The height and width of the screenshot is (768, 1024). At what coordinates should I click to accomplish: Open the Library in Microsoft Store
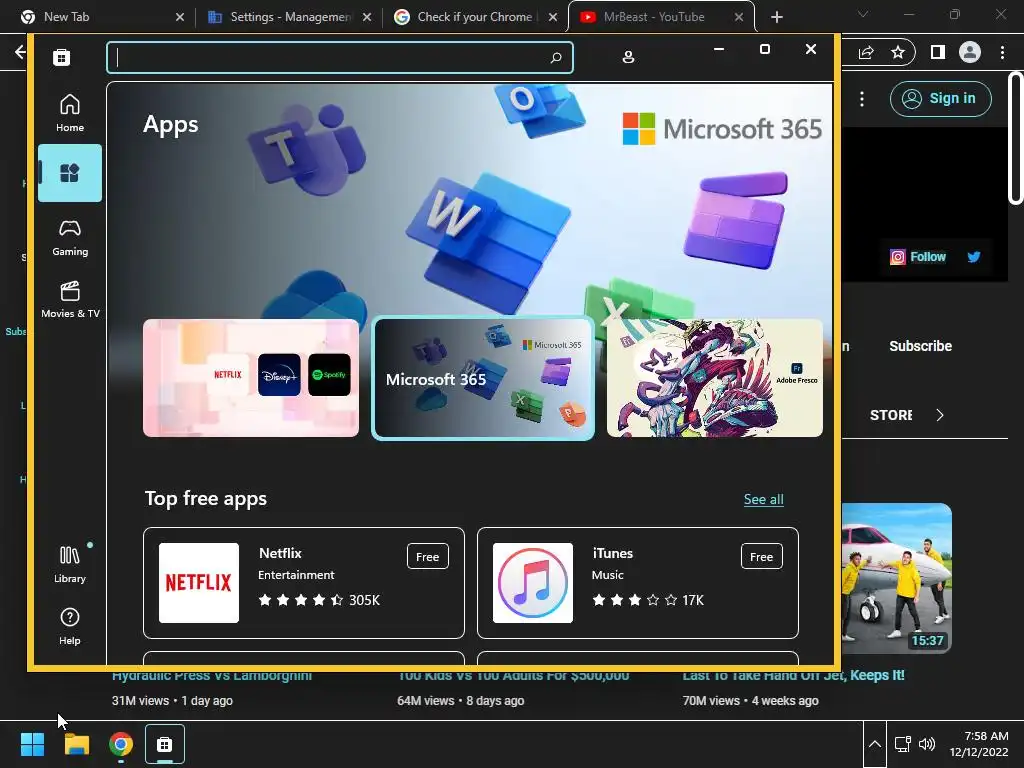tap(70, 565)
